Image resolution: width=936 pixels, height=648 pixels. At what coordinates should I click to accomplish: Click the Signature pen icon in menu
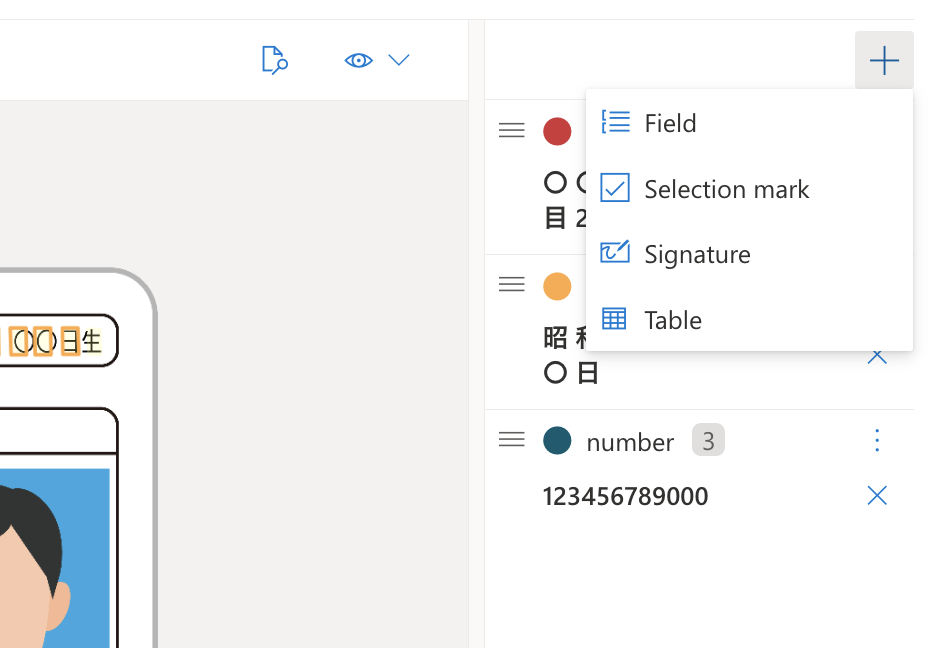615,252
